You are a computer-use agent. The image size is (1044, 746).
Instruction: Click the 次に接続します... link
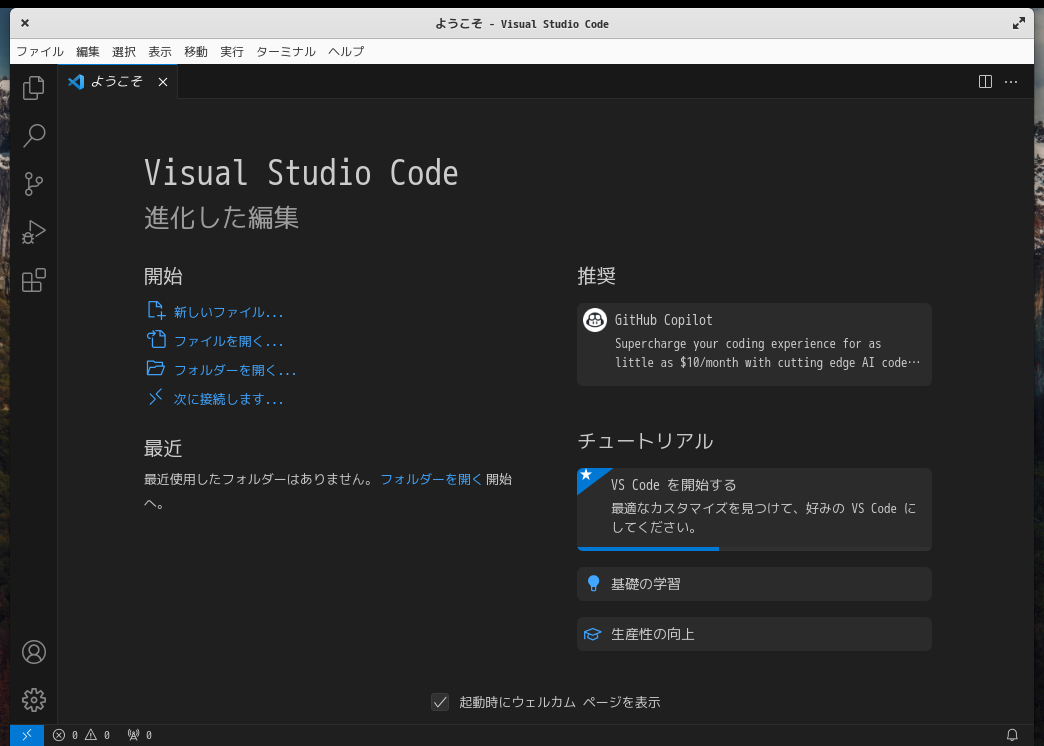pos(228,399)
